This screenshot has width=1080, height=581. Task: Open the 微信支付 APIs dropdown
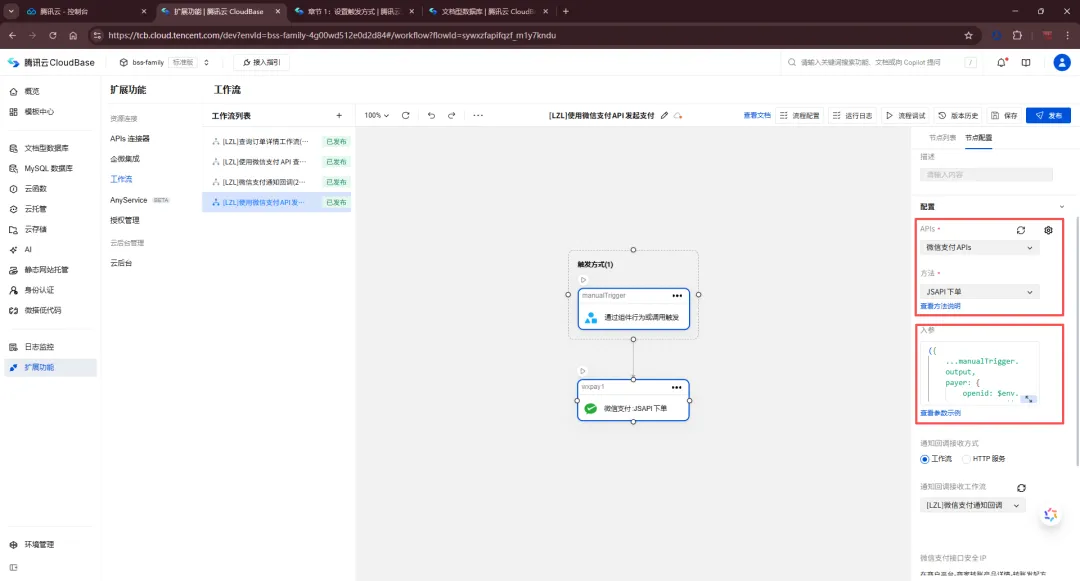[x=979, y=248]
